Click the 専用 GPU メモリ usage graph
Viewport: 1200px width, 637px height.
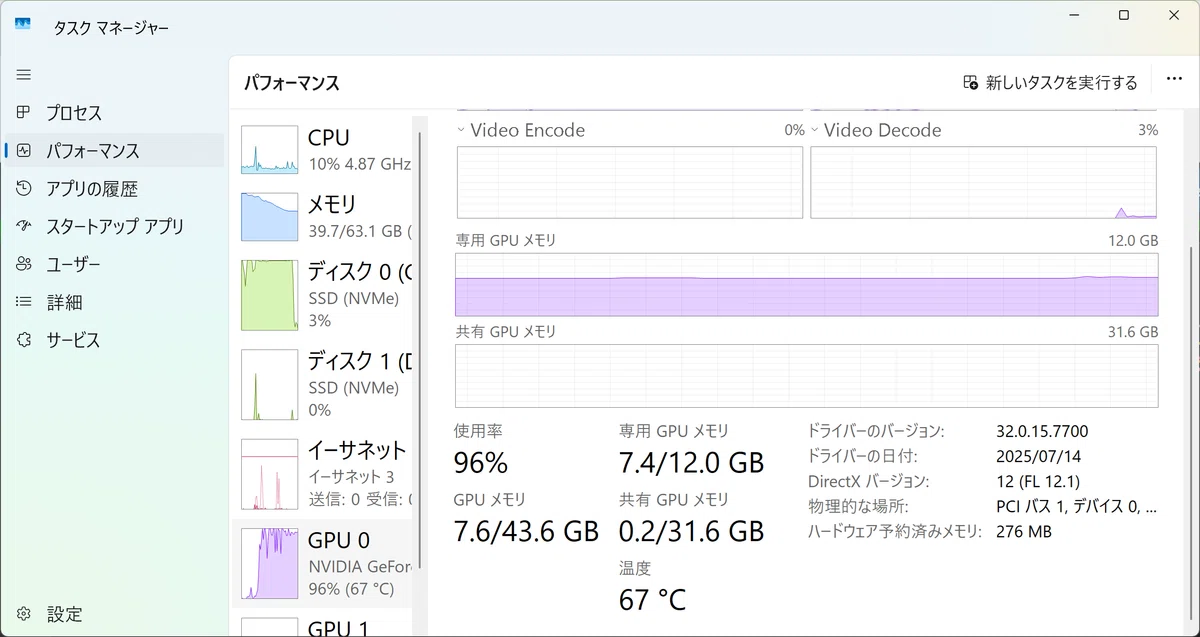[x=807, y=284]
